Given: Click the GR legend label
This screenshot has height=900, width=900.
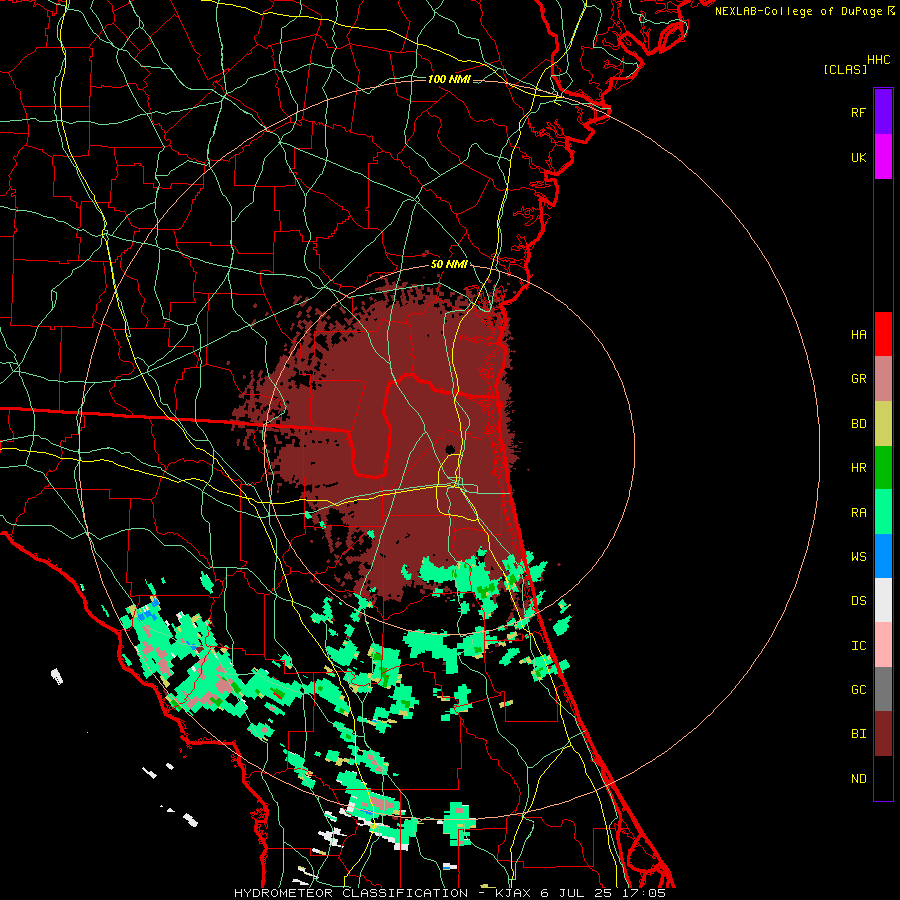Looking at the screenshot, I should 858,379.
